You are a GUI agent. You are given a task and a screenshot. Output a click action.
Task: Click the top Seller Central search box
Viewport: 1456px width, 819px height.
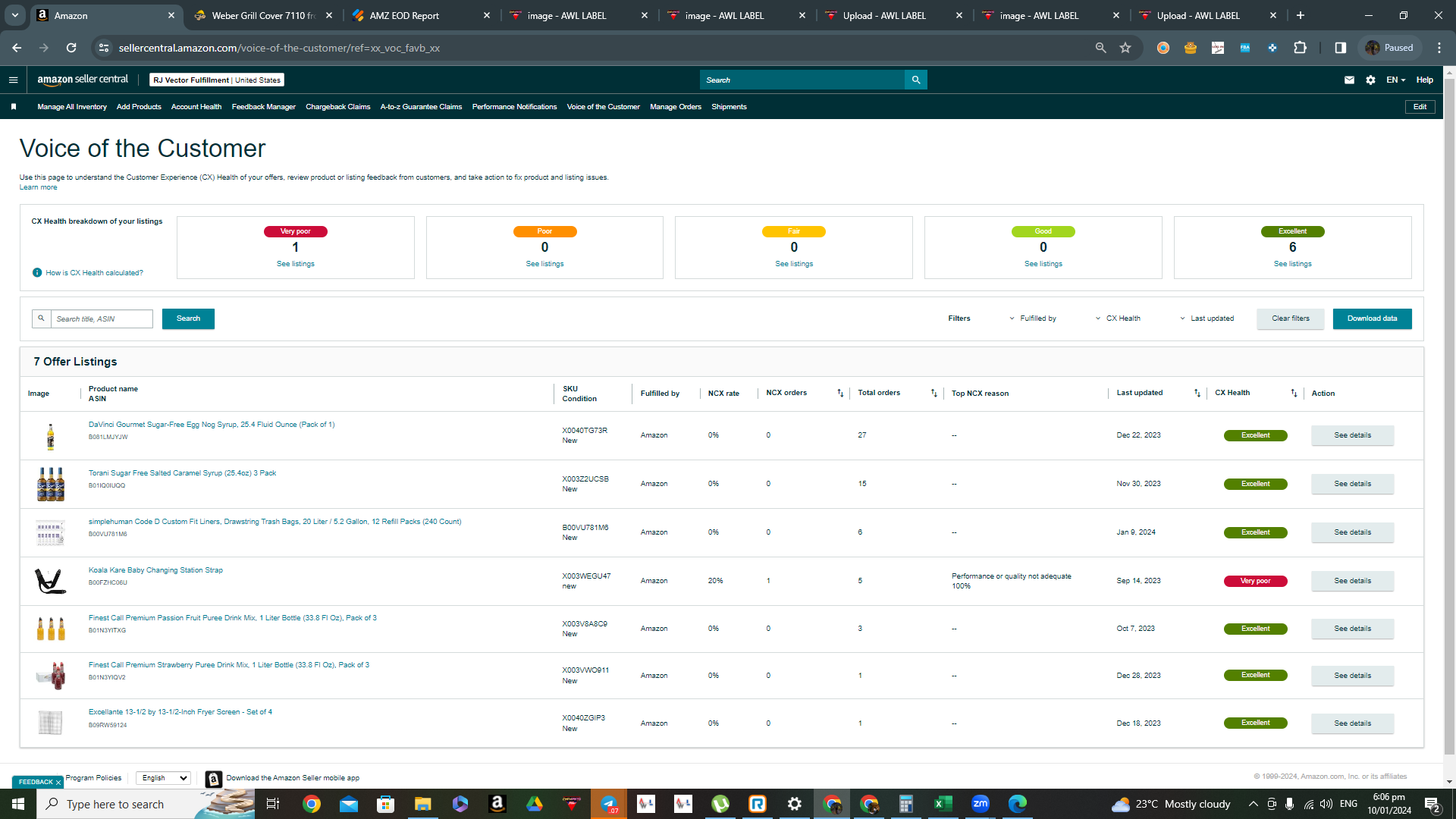tap(802, 80)
